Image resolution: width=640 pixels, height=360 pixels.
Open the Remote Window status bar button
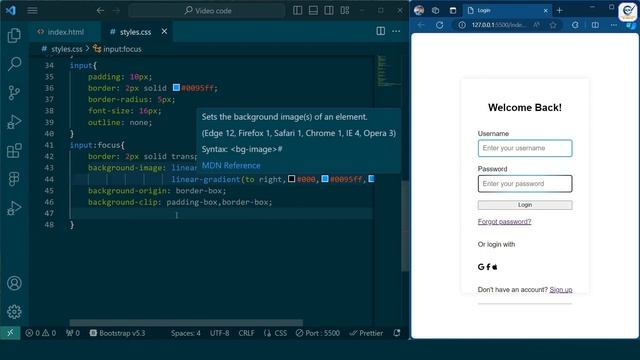10,333
